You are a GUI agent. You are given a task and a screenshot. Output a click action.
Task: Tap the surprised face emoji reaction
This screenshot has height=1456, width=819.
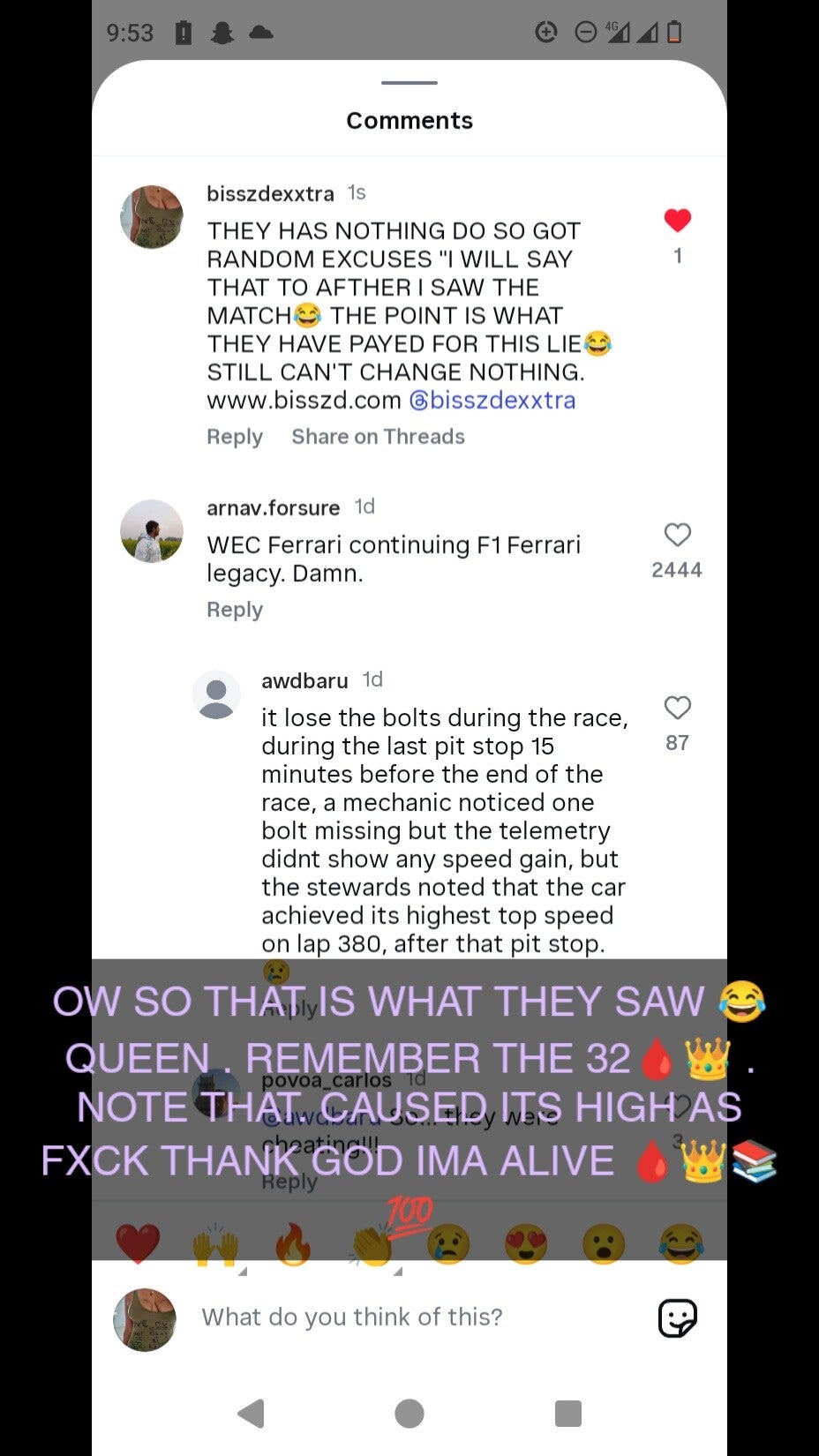pos(605,1244)
